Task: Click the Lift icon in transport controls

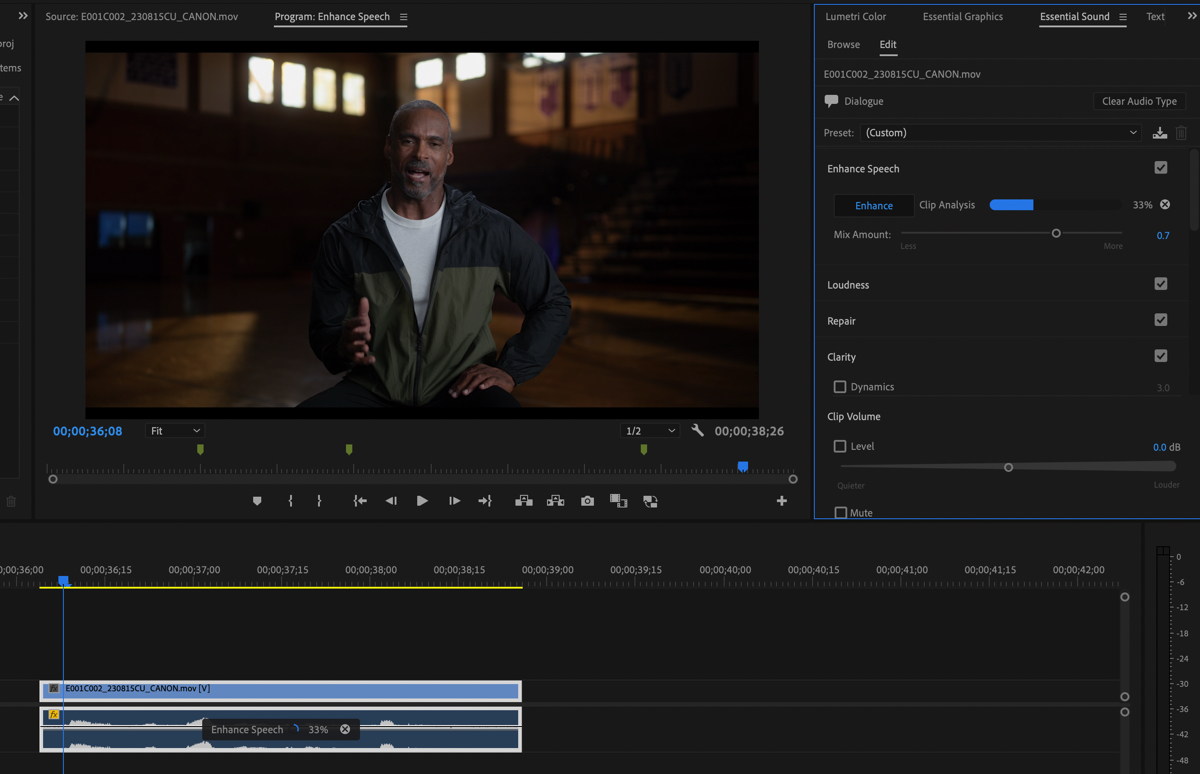Action: [x=523, y=501]
